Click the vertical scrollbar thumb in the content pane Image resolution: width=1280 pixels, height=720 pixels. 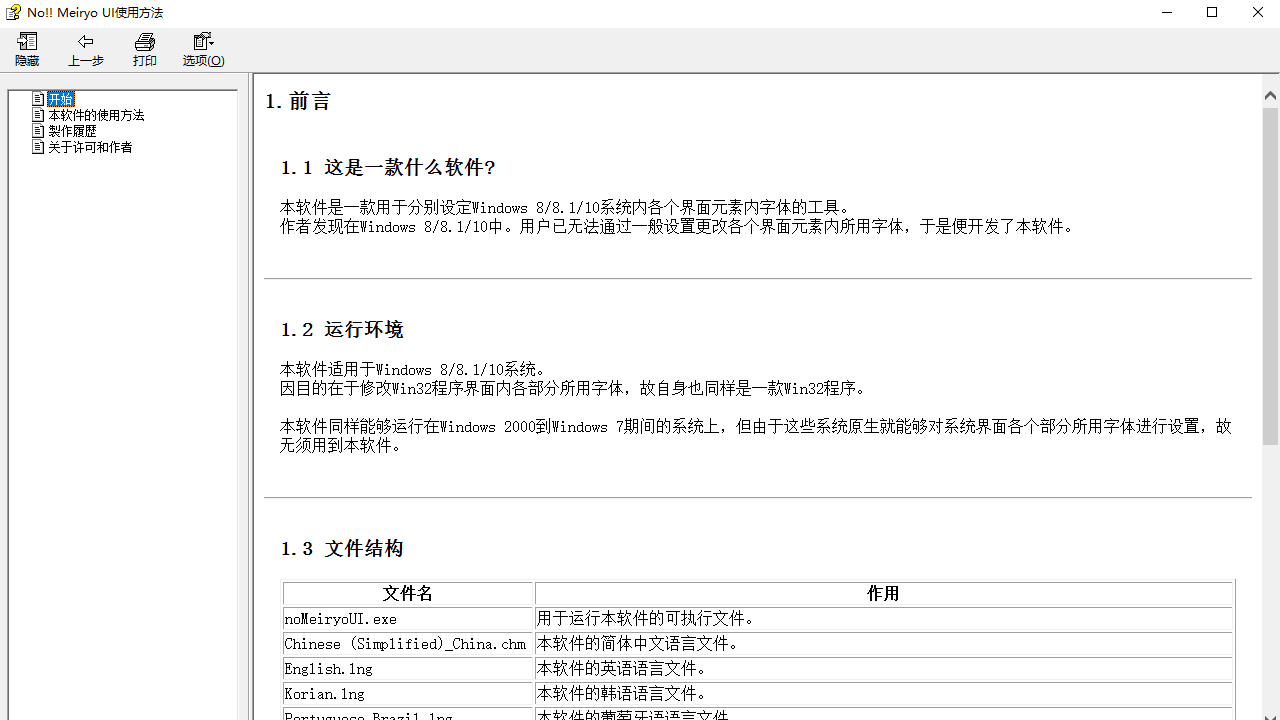coord(1270,275)
